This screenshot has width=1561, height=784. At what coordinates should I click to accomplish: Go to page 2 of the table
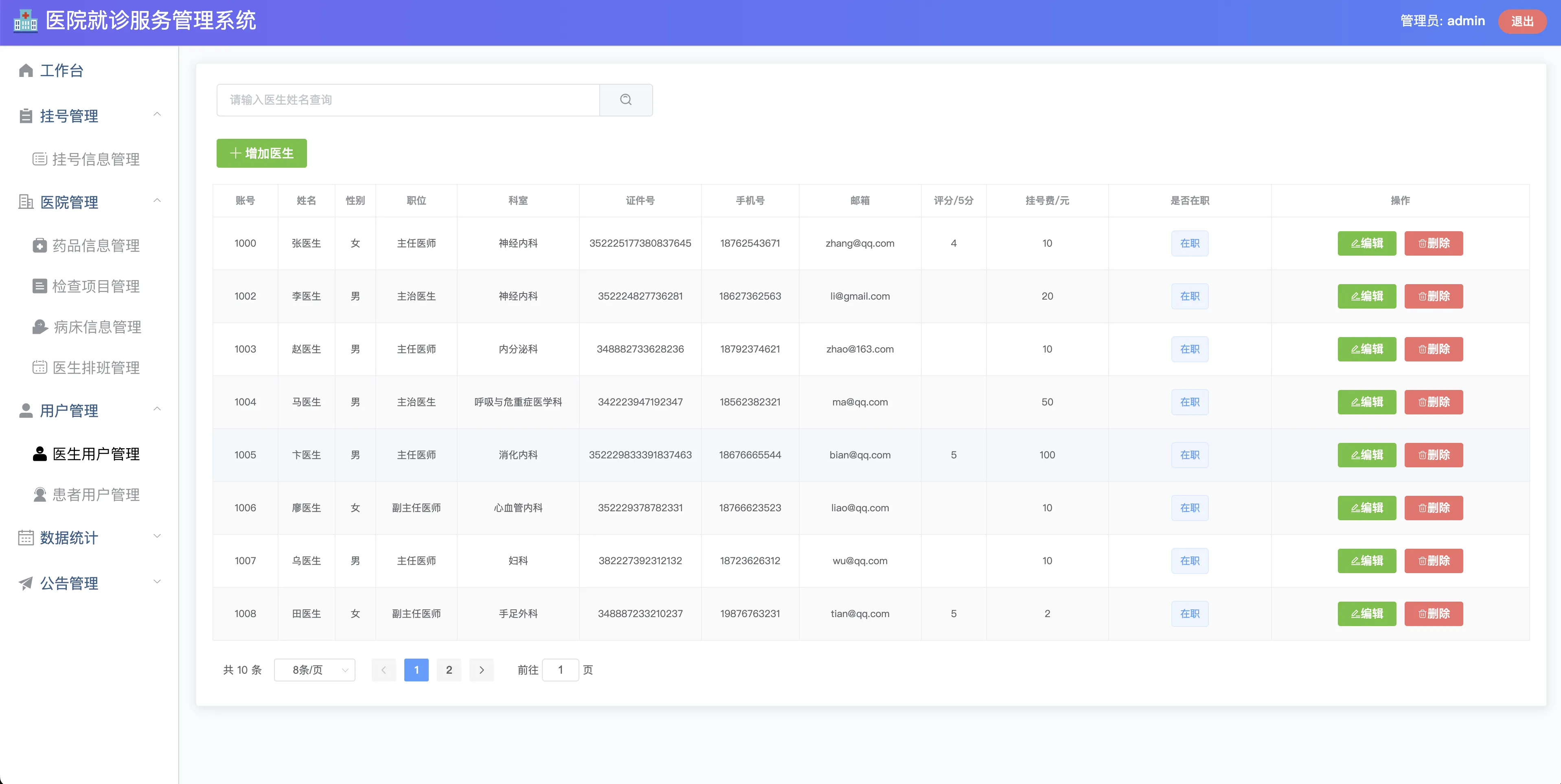point(448,670)
